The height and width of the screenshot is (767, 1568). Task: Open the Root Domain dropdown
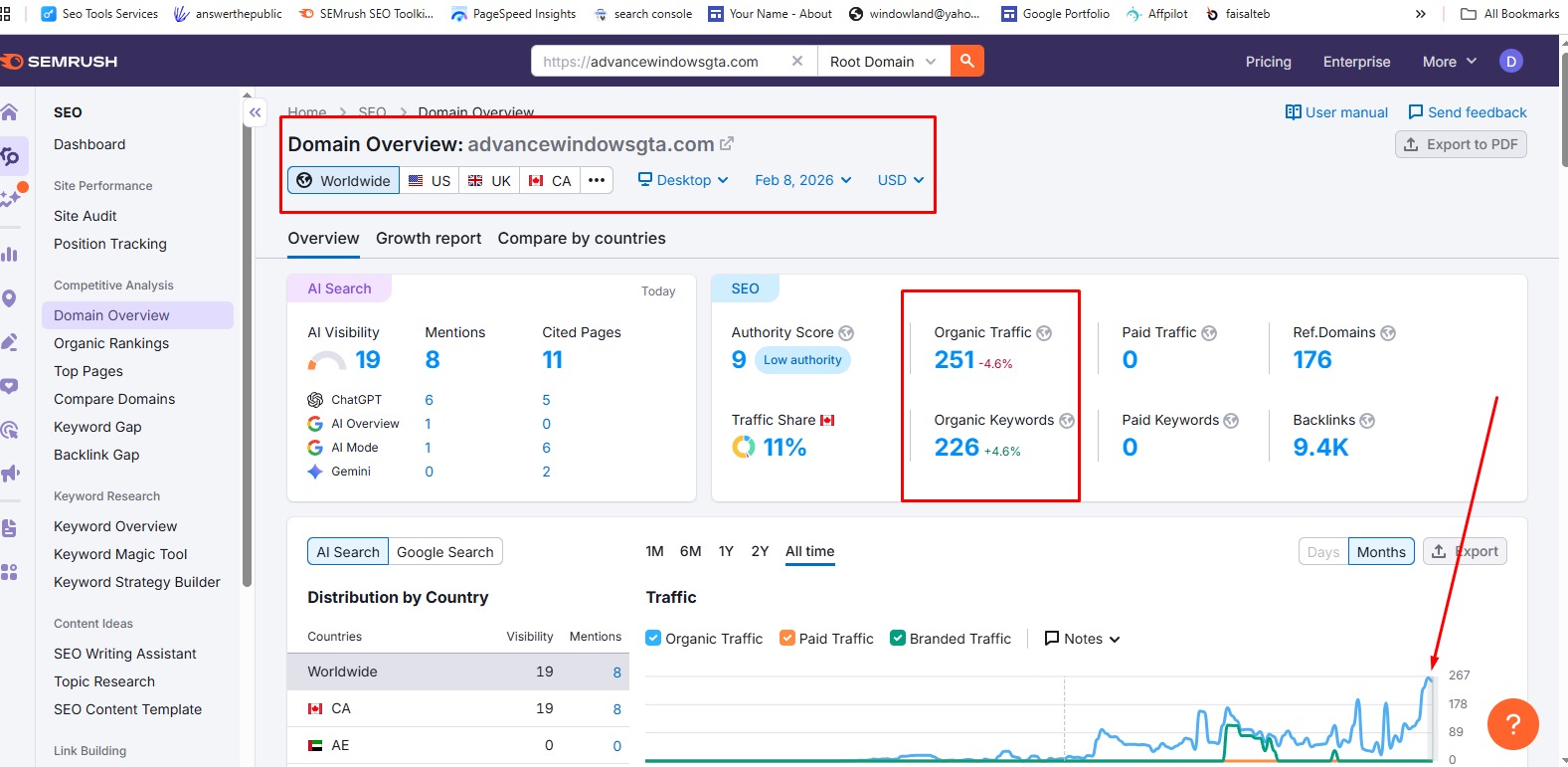(x=883, y=61)
